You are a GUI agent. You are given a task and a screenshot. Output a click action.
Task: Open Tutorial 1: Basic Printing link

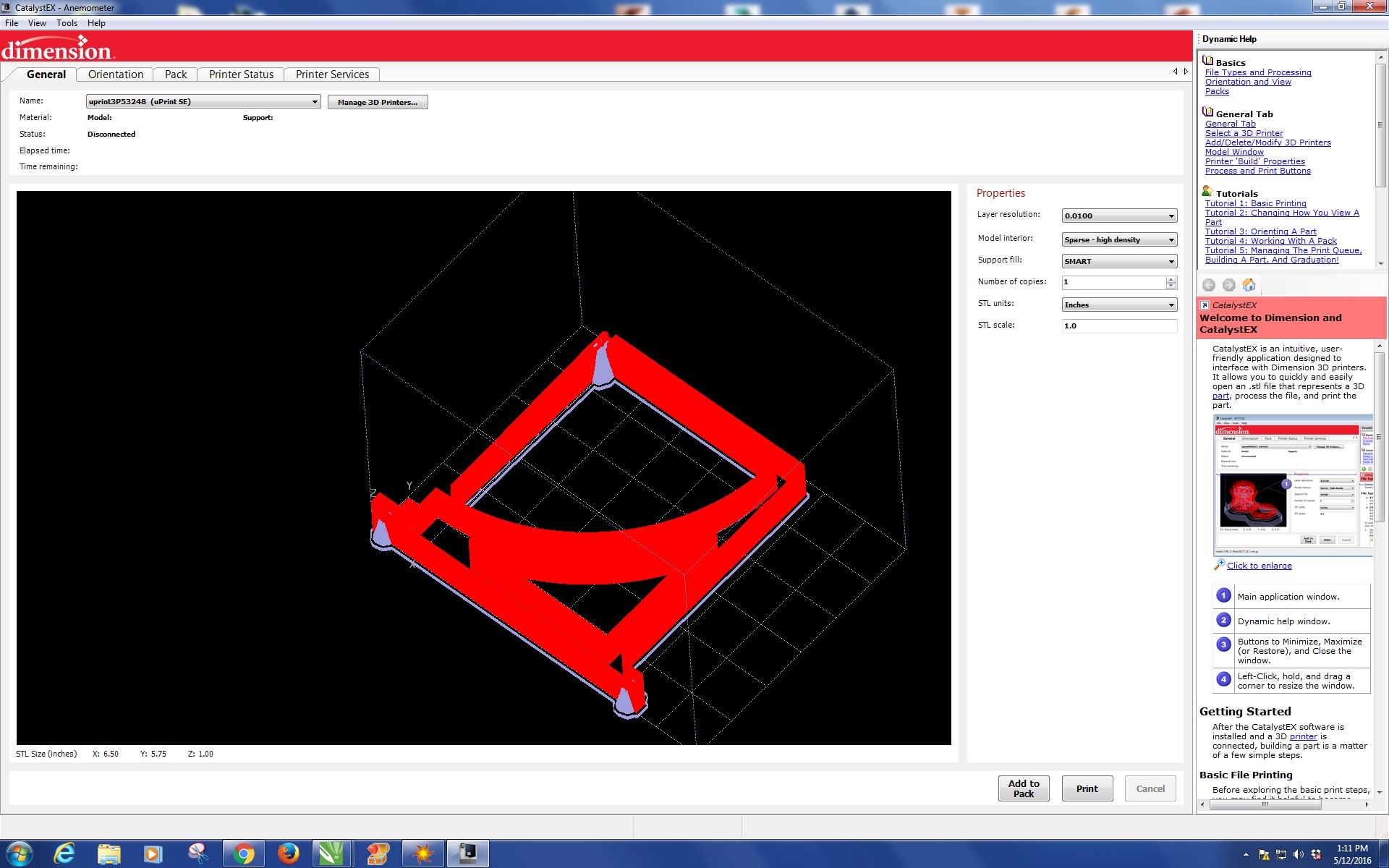1256,203
